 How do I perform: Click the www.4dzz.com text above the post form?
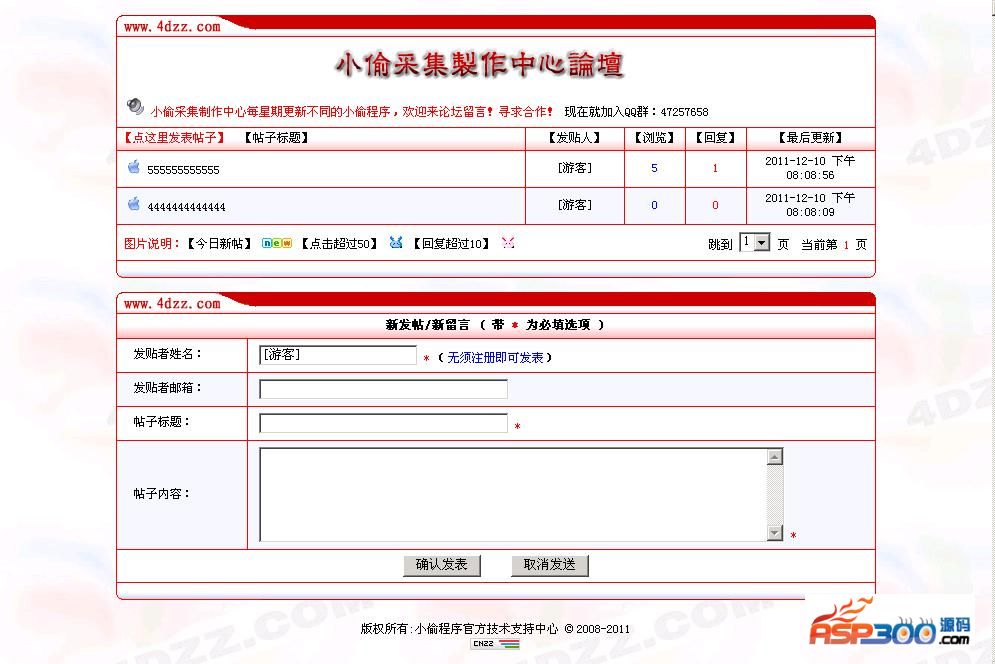click(172, 303)
